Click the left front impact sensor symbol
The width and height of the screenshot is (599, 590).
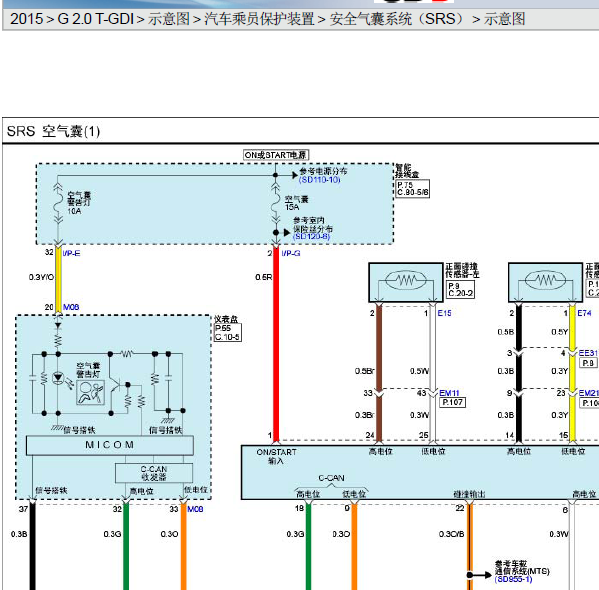coord(406,282)
